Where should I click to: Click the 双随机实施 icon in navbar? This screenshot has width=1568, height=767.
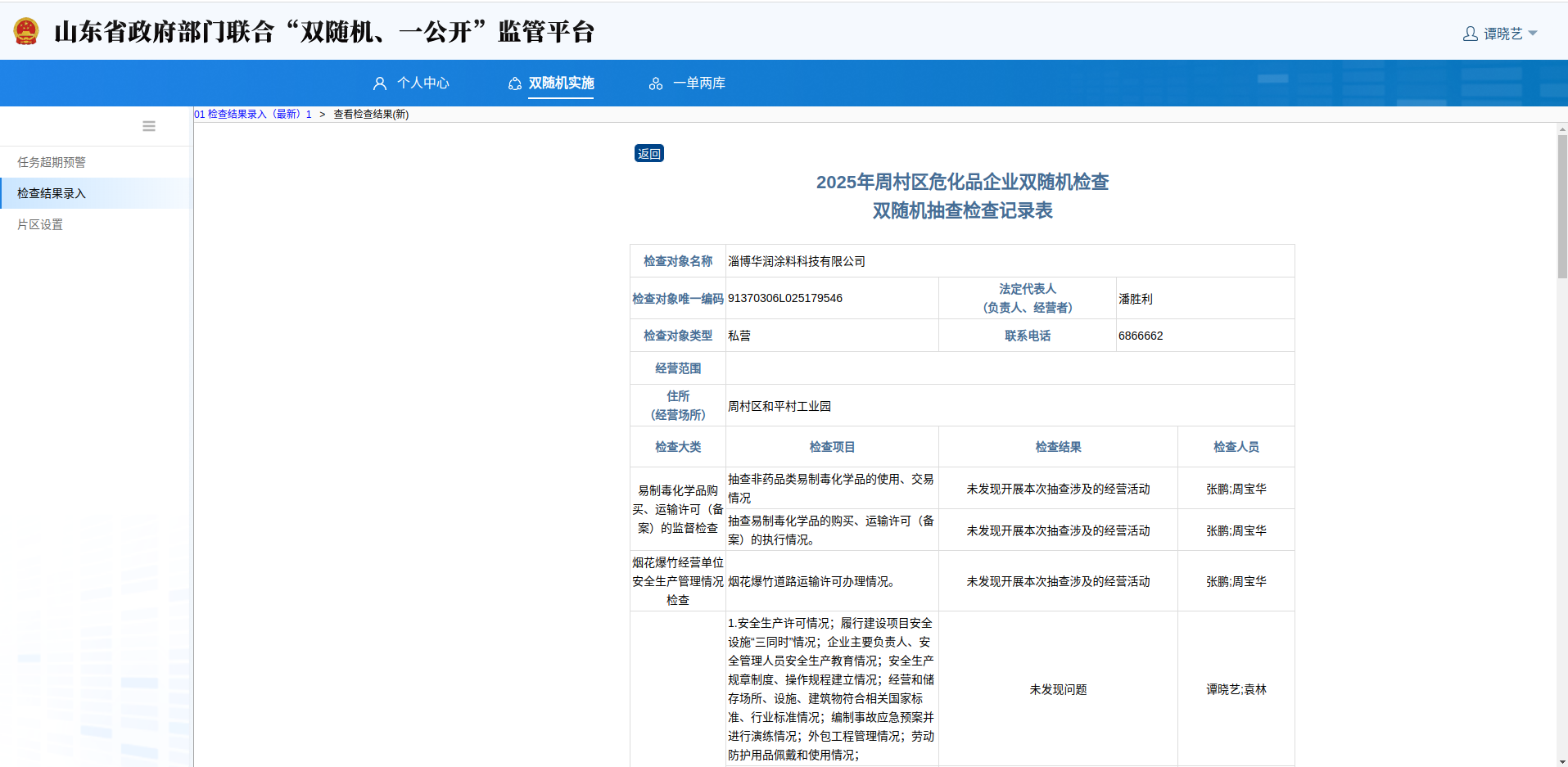pyautogui.click(x=515, y=83)
